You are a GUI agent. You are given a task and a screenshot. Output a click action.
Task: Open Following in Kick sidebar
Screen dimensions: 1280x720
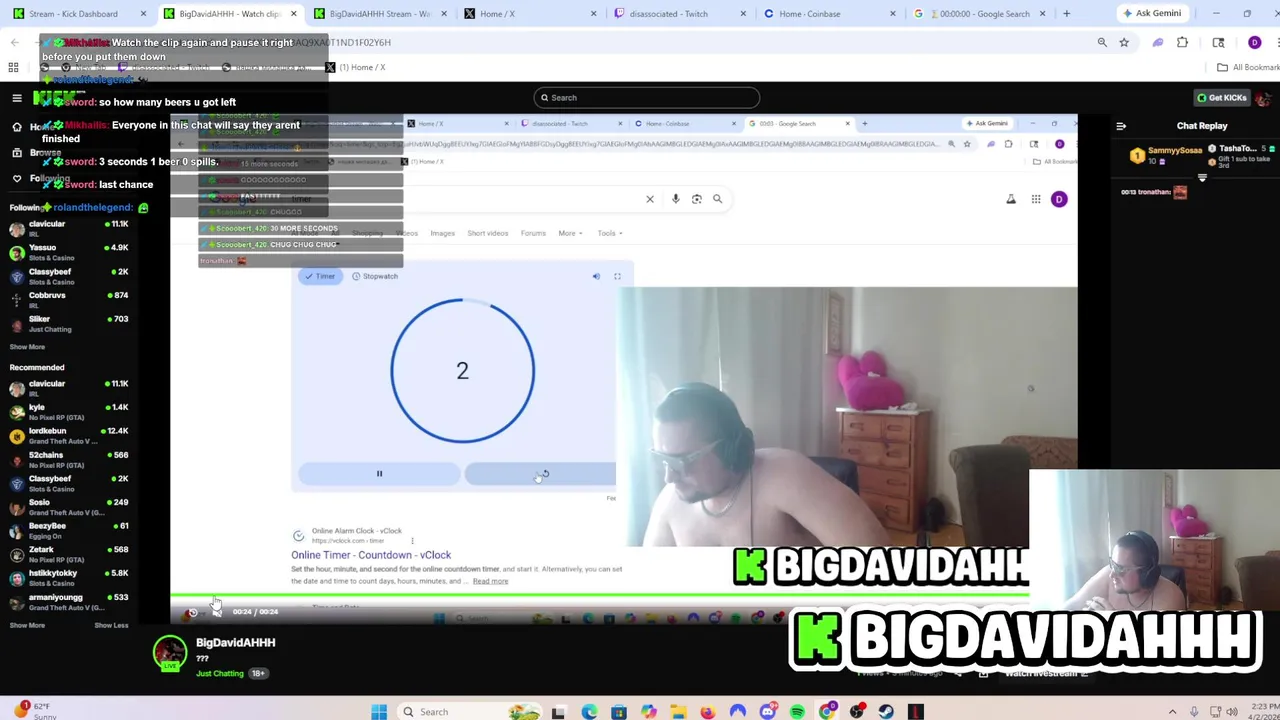40,179
